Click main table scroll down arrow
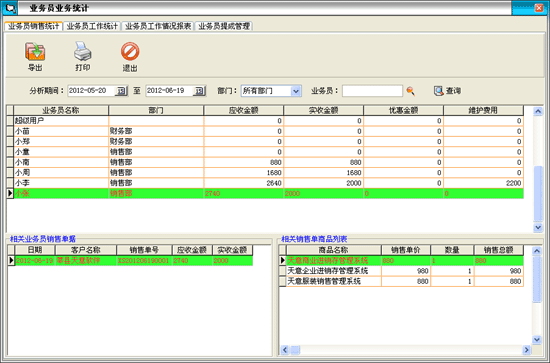 point(538,227)
